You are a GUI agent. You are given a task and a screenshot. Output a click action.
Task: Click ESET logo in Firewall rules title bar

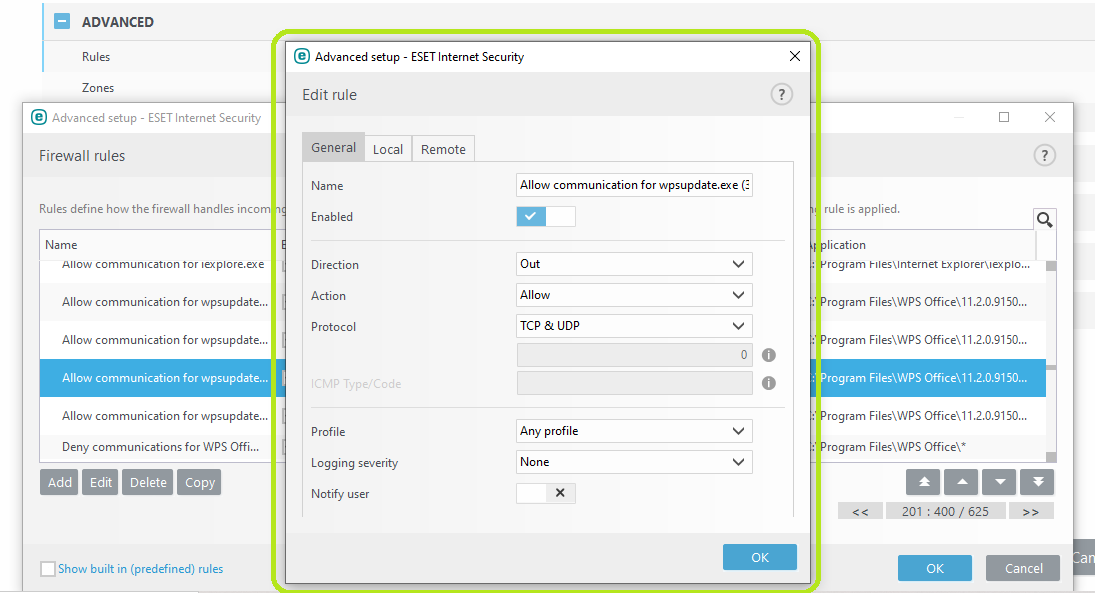tap(39, 117)
